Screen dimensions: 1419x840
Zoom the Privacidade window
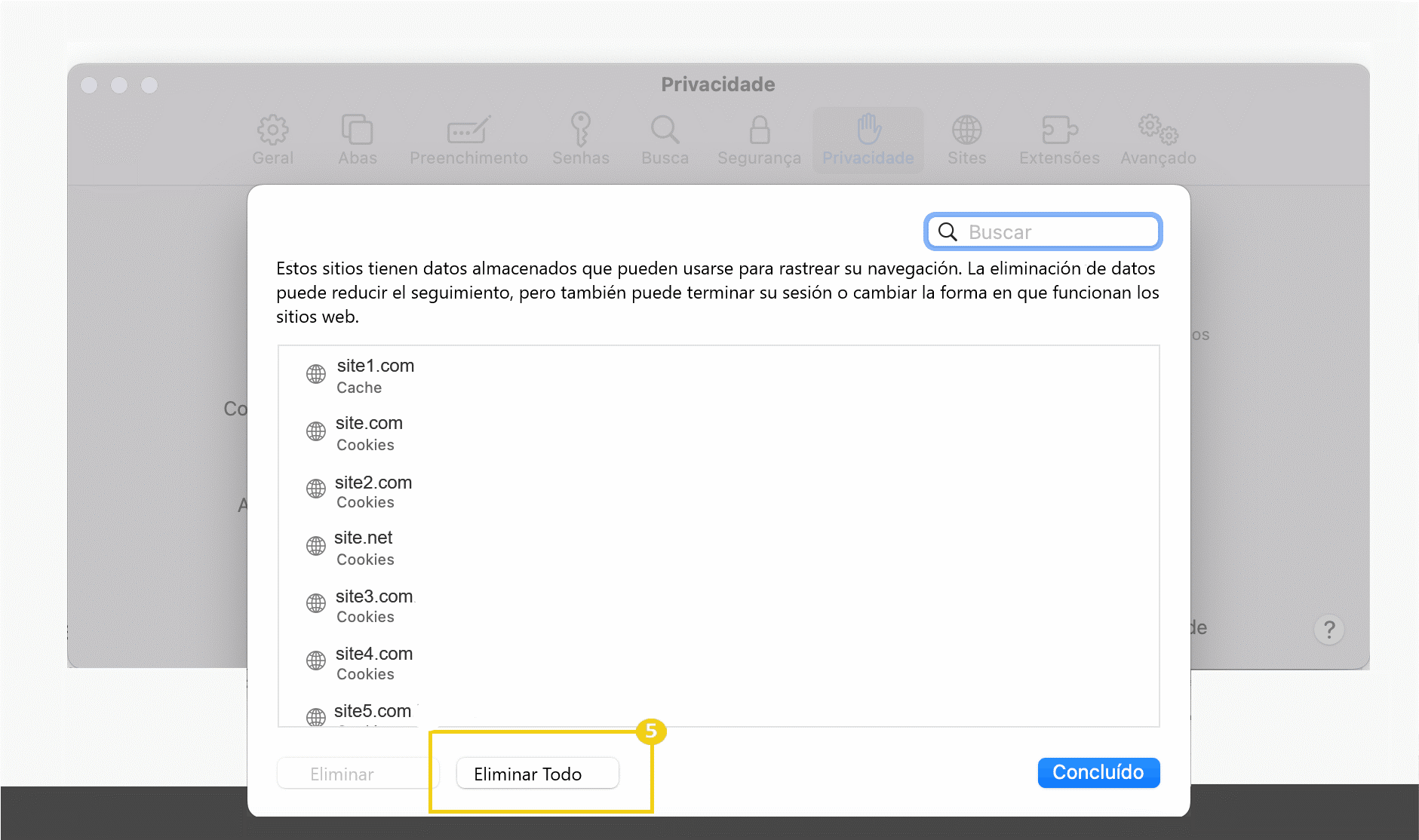tap(149, 85)
